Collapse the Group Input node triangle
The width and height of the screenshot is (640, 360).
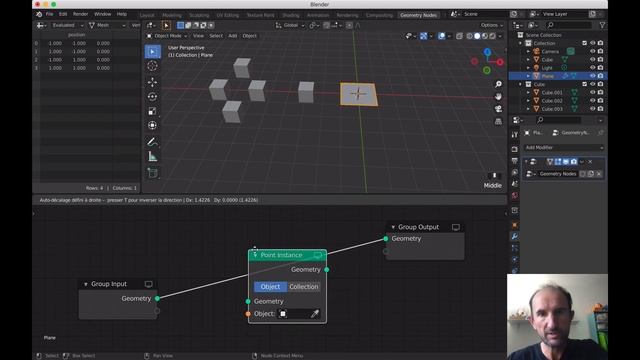(86, 284)
